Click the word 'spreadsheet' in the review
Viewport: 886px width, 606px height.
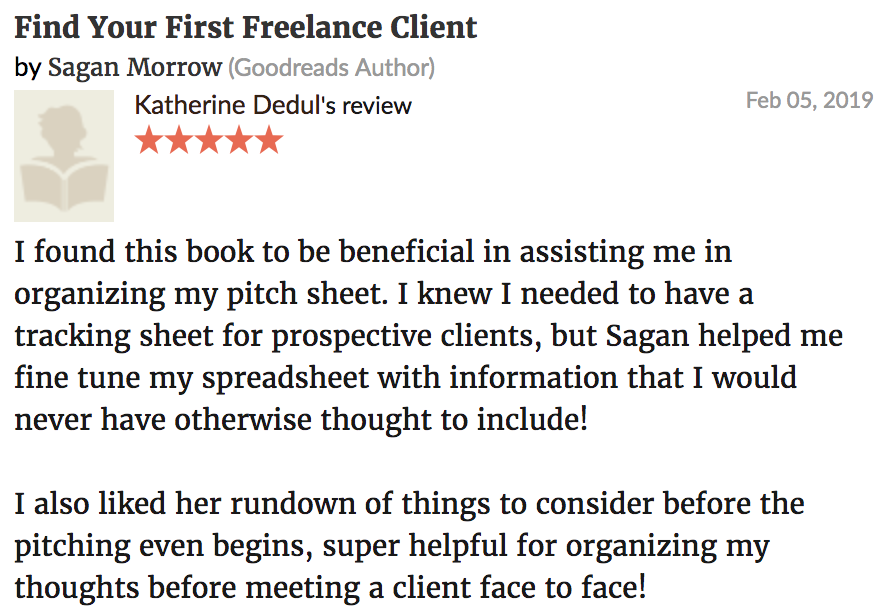pyautogui.click(x=285, y=378)
